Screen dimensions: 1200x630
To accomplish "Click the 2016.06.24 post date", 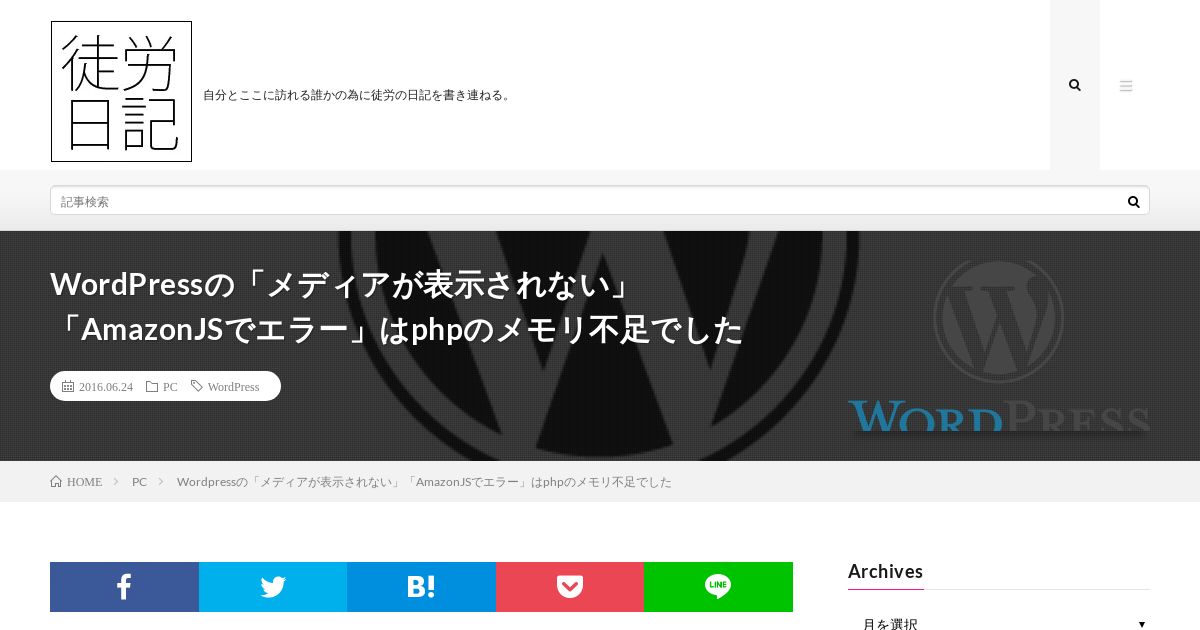I will click(x=105, y=387).
